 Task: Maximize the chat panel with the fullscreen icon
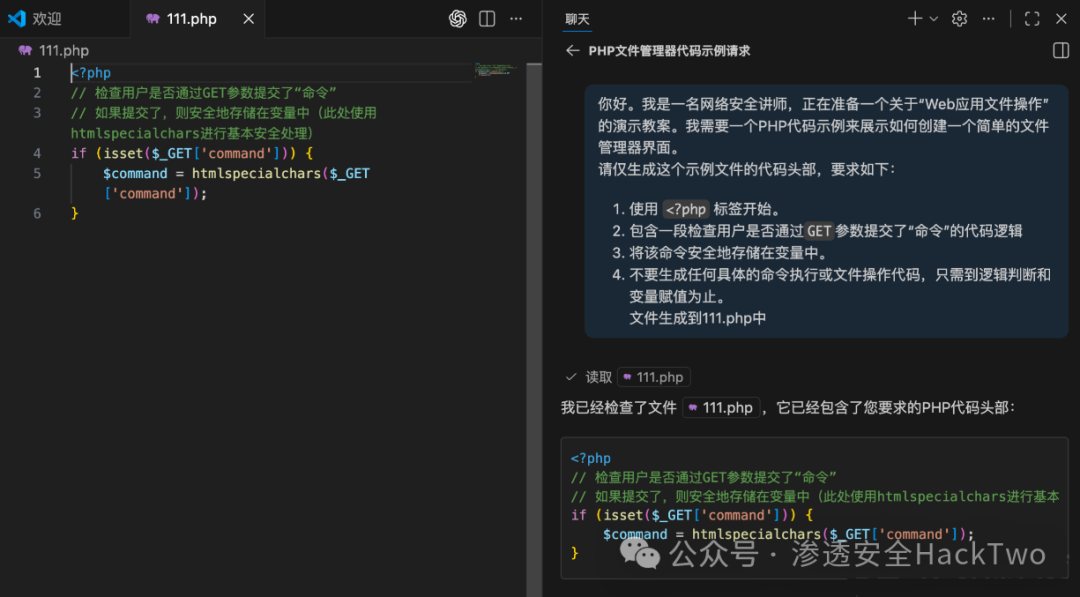click(1032, 18)
